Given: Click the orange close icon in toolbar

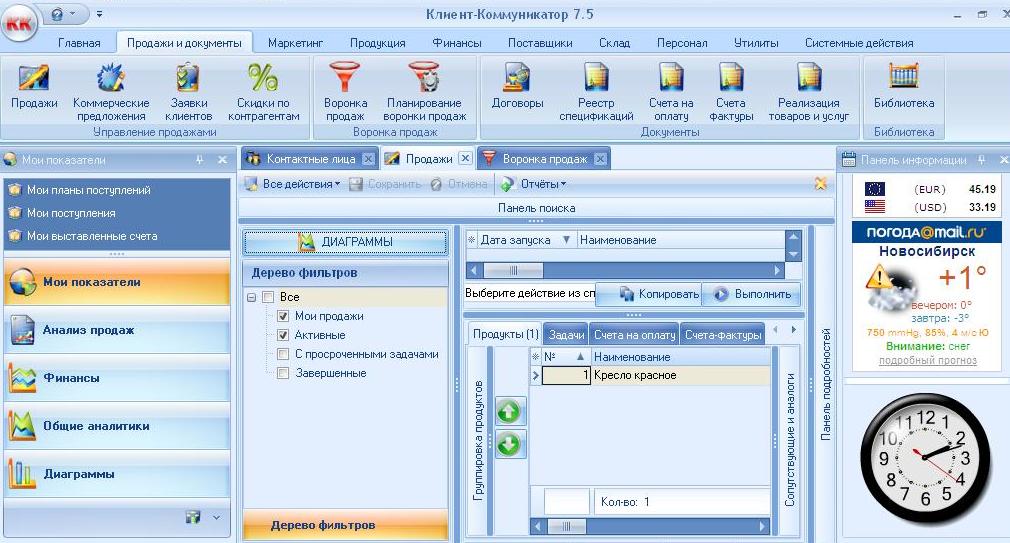Looking at the screenshot, I should pos(821,184).
